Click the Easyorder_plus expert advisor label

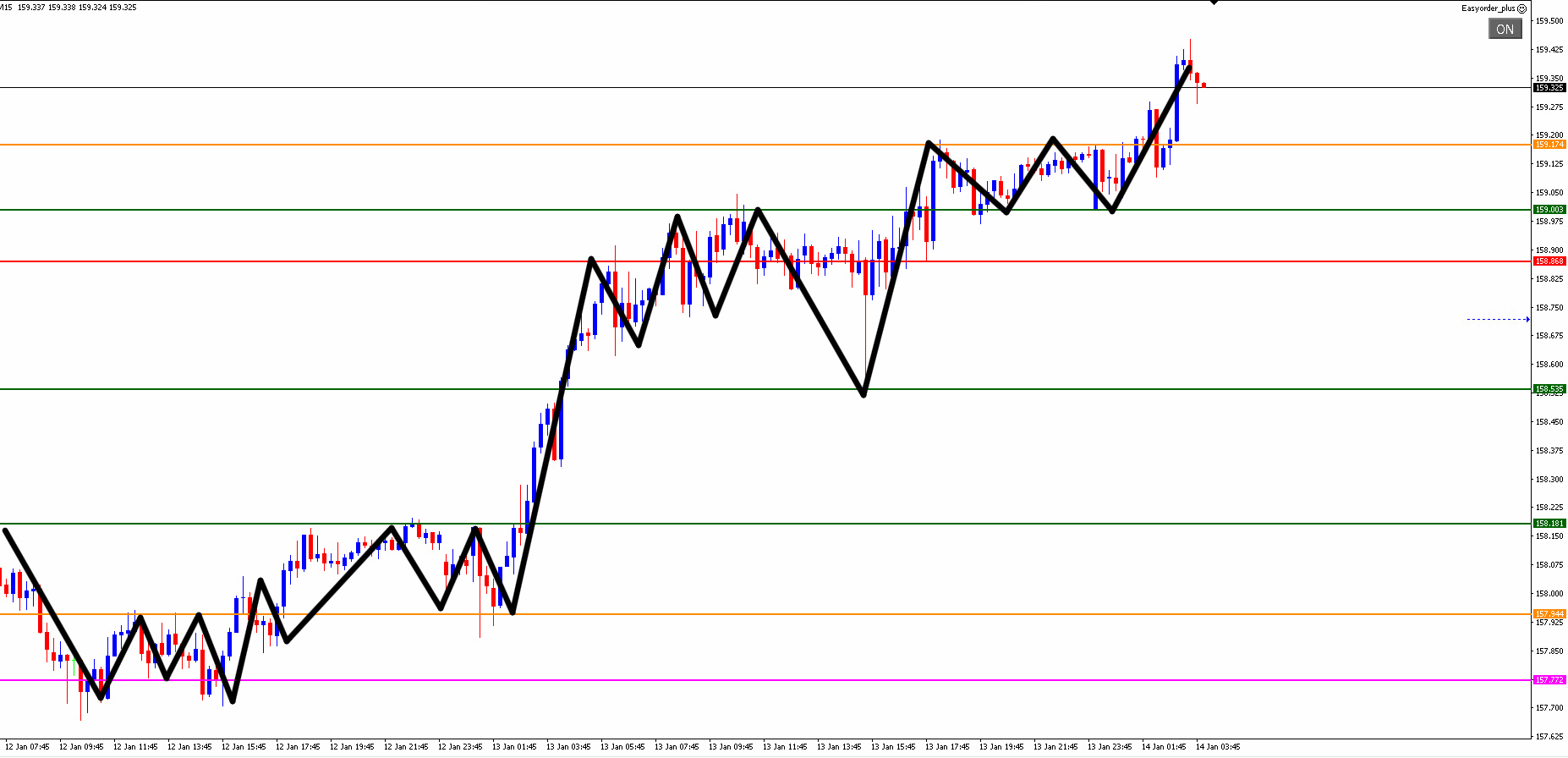click(1489, 8)
